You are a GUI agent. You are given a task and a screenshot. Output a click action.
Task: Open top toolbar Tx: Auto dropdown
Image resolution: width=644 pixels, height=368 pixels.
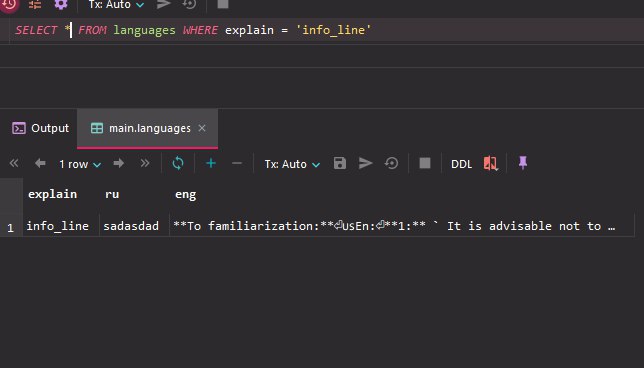116,5
